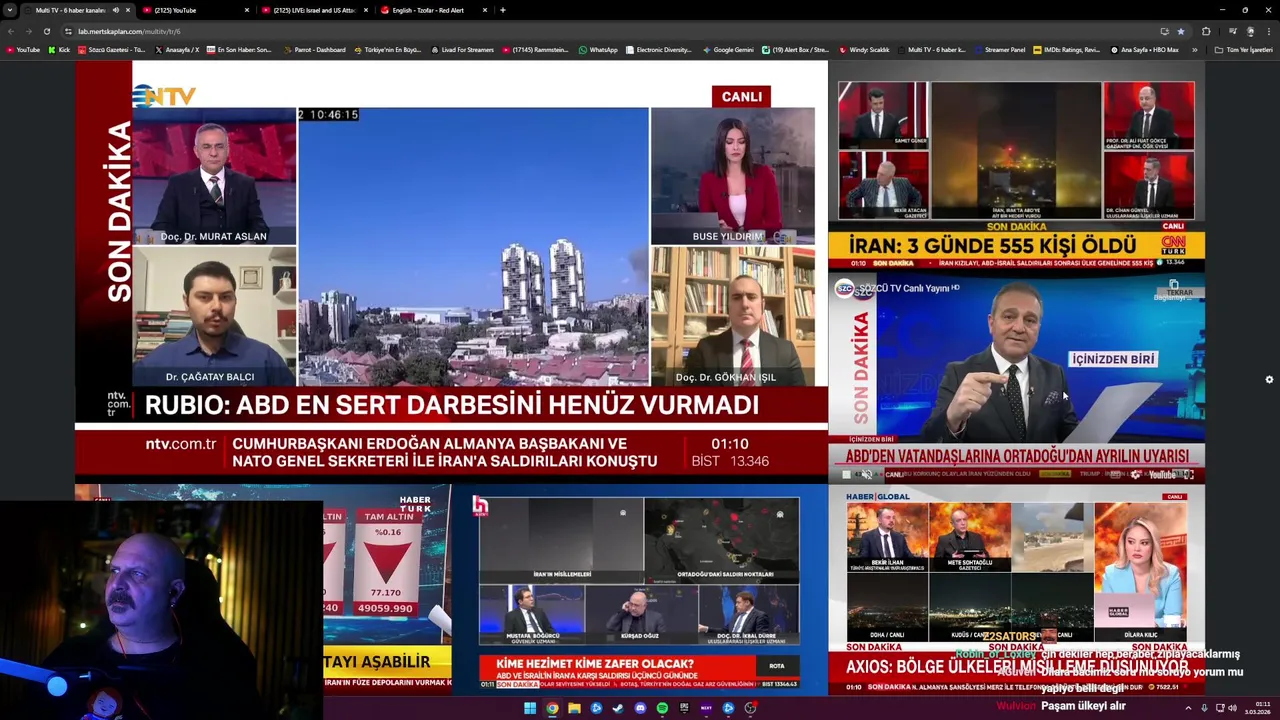Unmute the Sözcü TV player volume icon

pos(867,475)
